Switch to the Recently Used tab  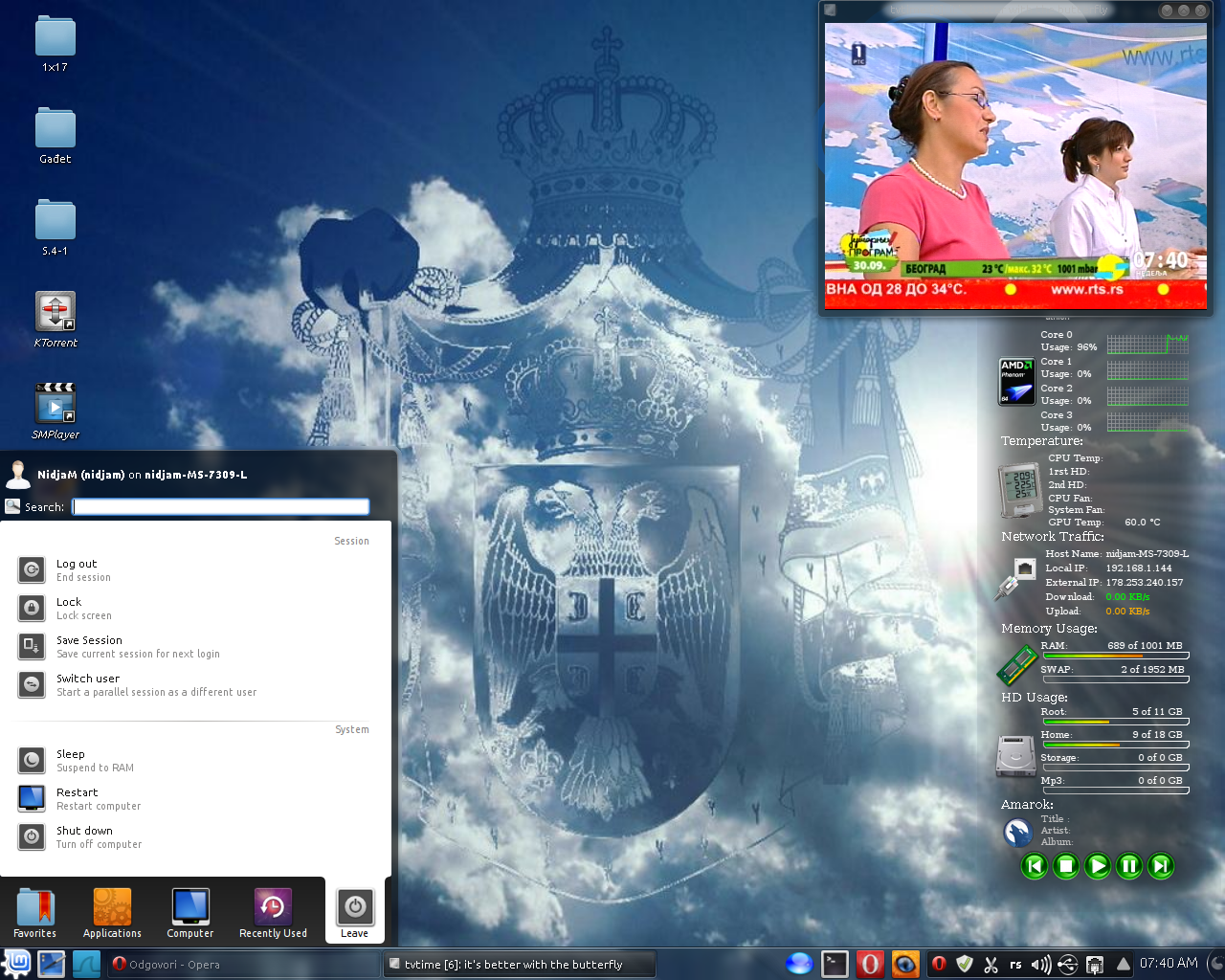pyautogui.click(x=273, y=912)
